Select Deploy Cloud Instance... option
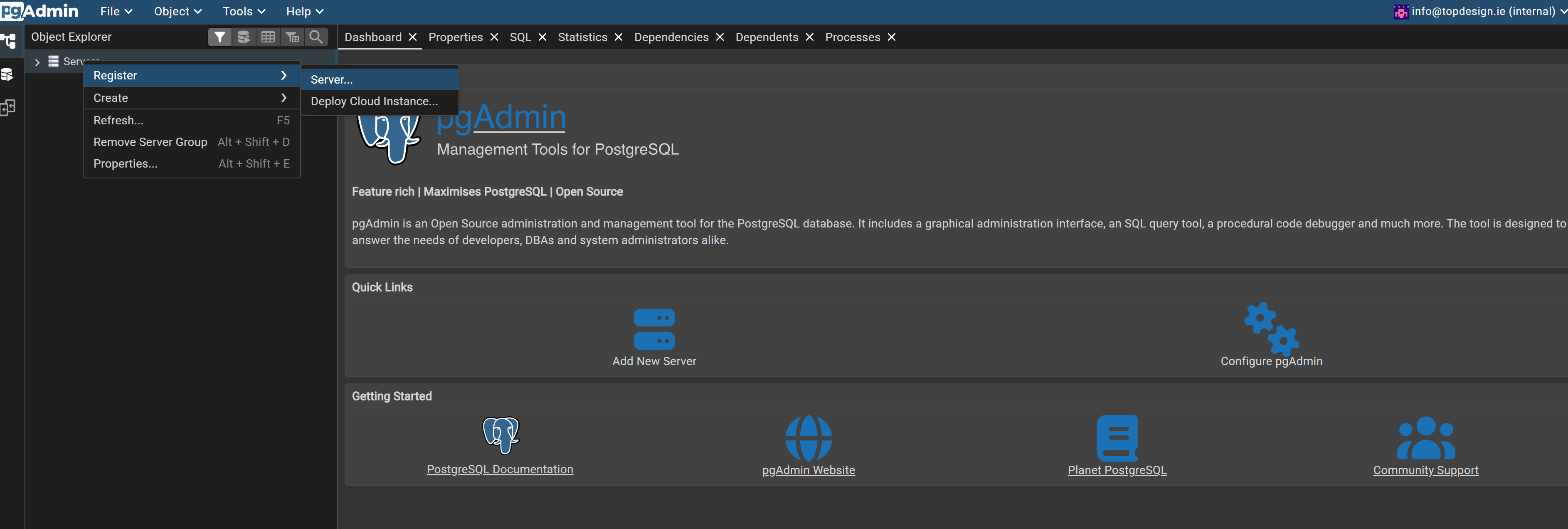This screenshot has width=1568, height=529. 374,101
